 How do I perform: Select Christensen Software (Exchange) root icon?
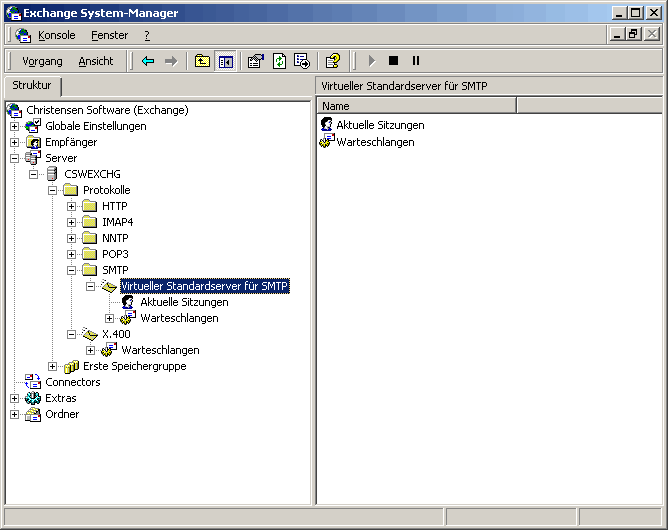click(14, 110)
